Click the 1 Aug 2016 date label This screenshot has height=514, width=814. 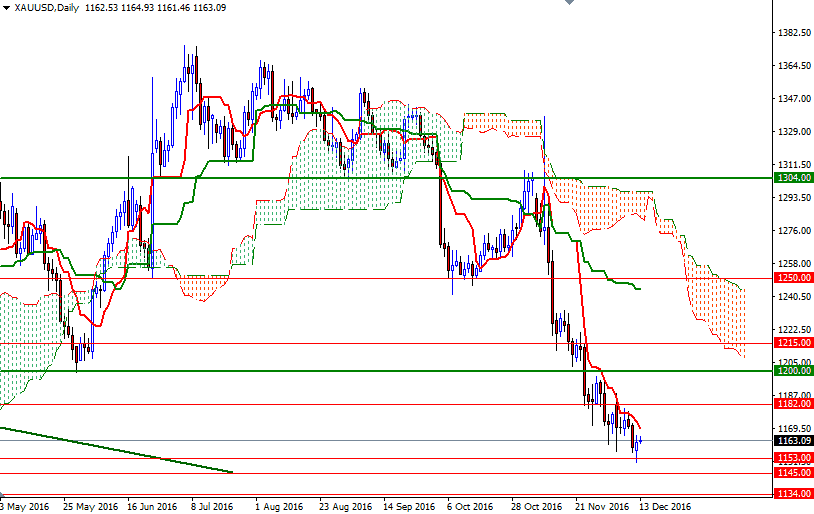click(x=277, y=506)
